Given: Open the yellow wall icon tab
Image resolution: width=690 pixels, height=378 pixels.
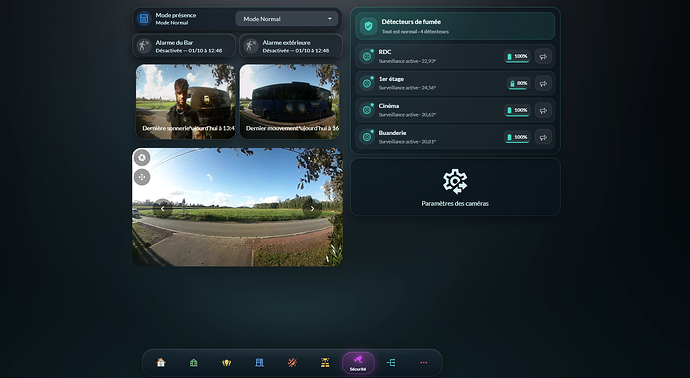Looking at the screenshot, I should click(325, 363).
